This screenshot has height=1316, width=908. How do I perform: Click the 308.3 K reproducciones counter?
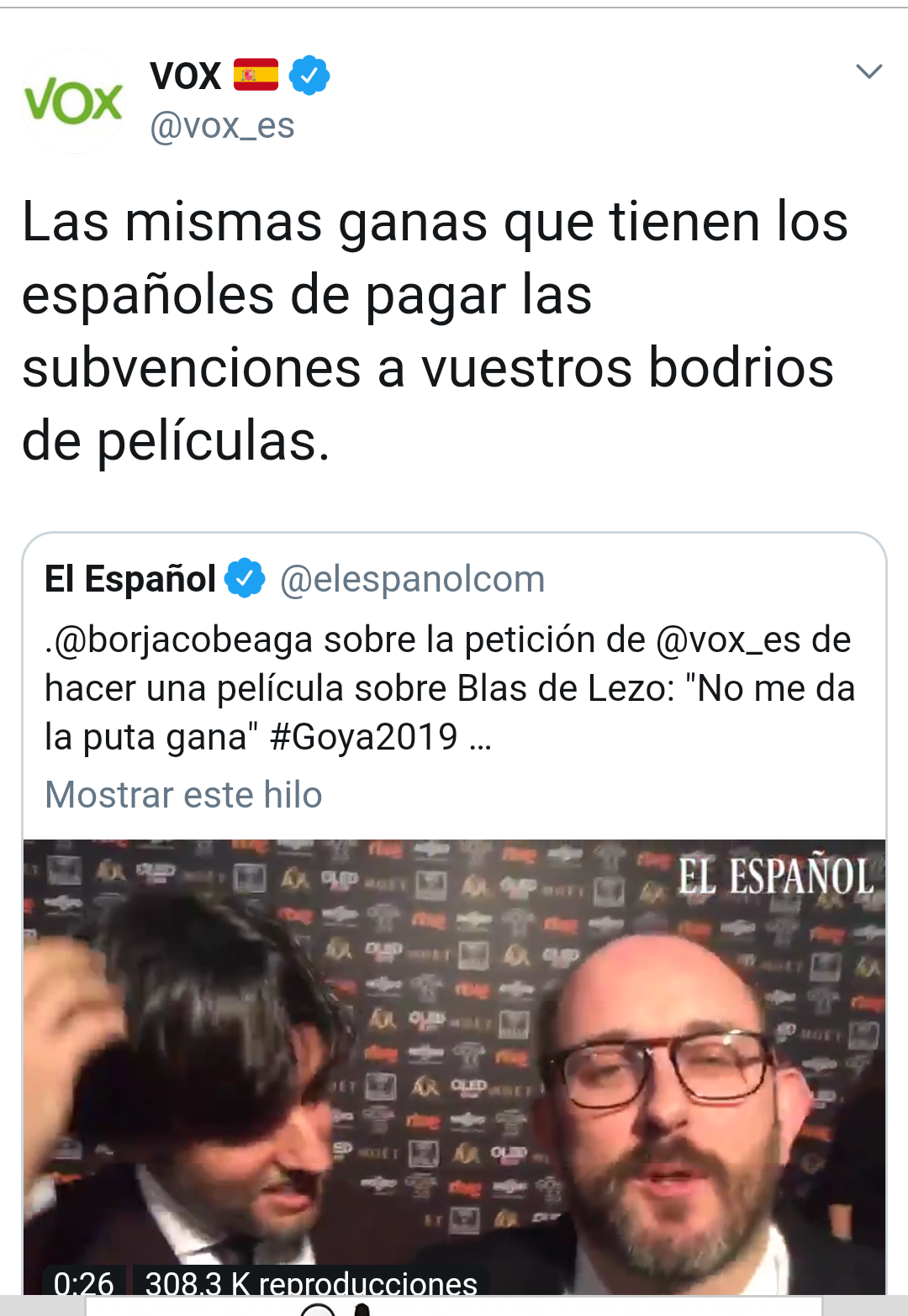[311, 1282]
